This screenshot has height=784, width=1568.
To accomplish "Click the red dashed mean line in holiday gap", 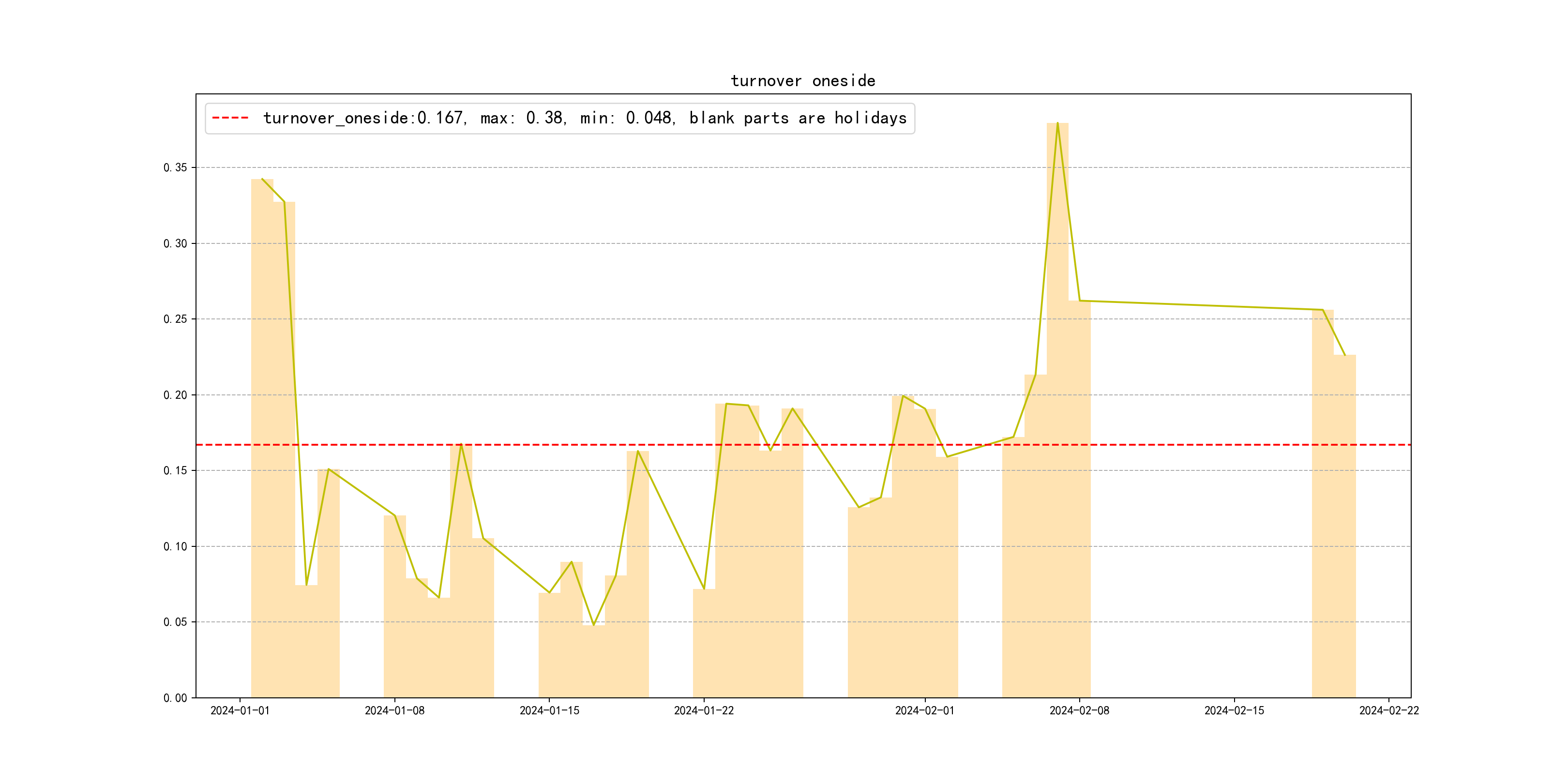I will (1199, 445).
